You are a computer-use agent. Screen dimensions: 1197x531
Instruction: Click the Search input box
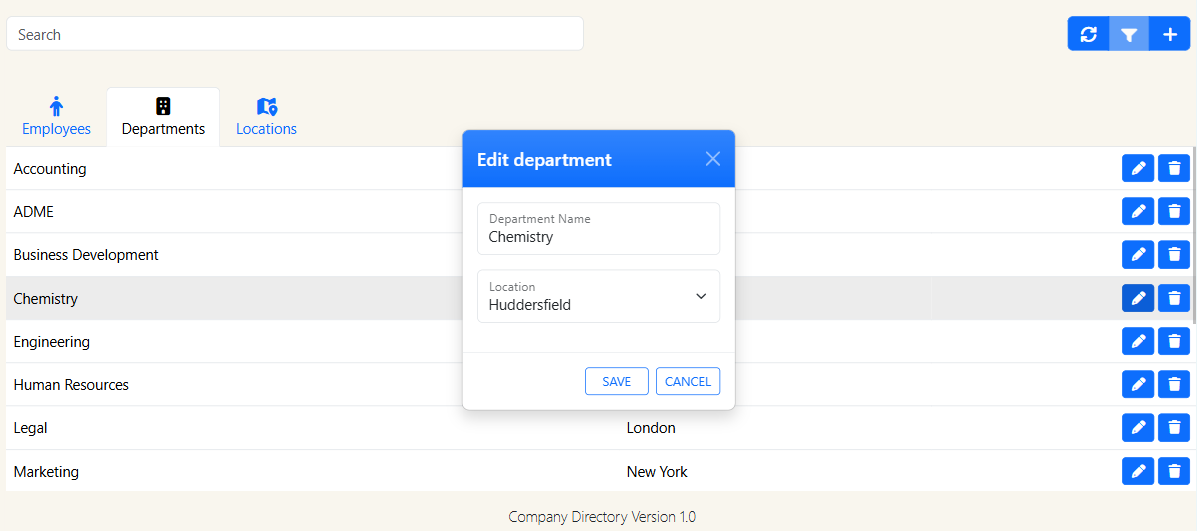click(x=295, y=34)
